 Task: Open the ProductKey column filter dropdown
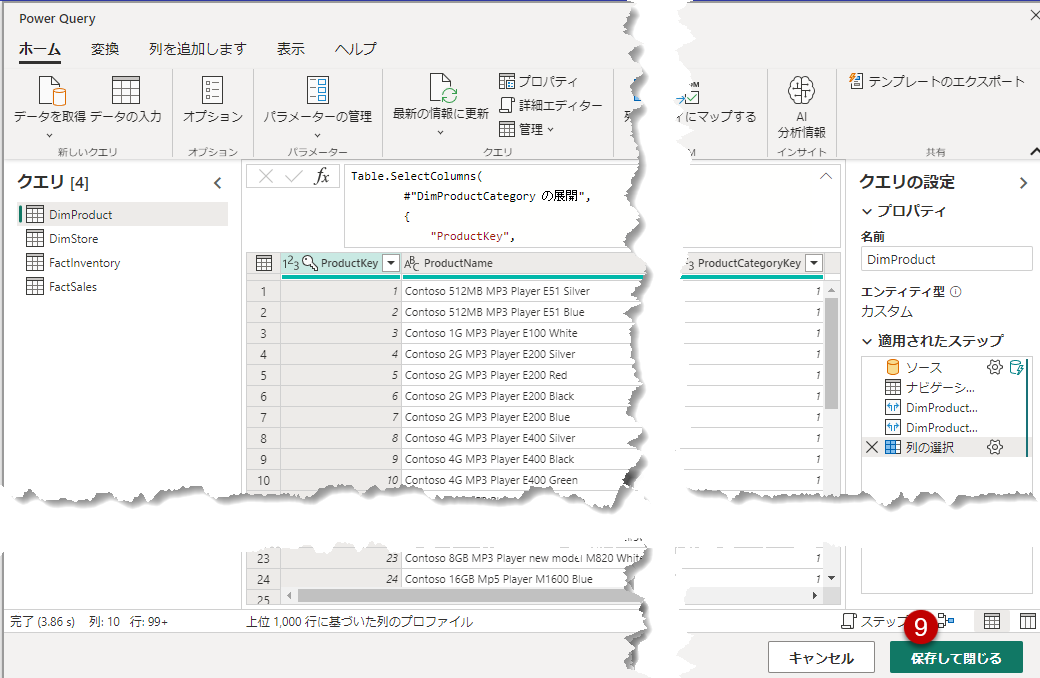click(391, 263)
